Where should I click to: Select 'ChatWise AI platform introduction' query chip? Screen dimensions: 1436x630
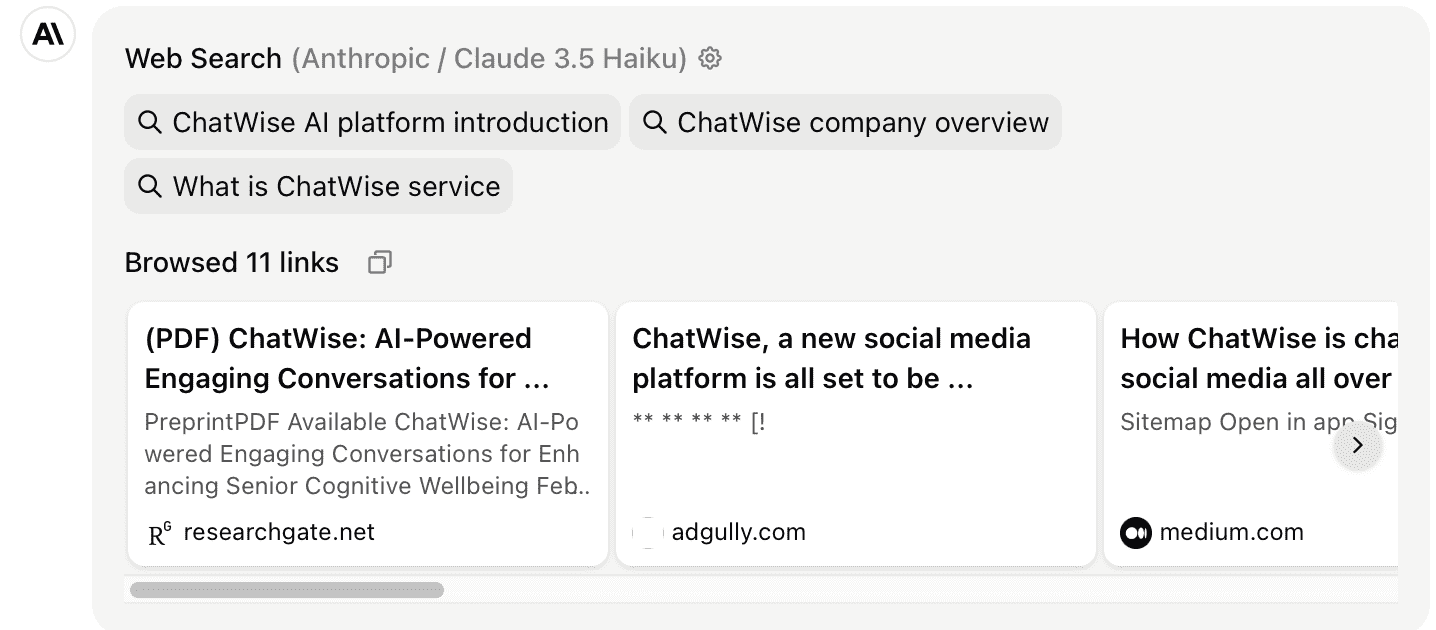coord(372,123)
